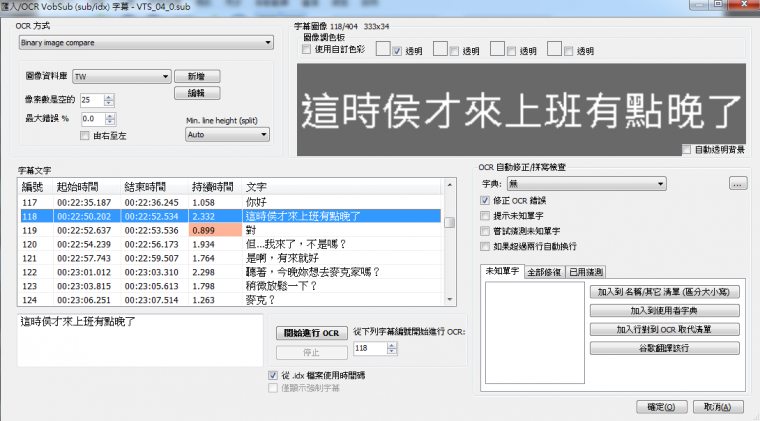Select row 121 是啊，有來就好
760x421 pixels.
pyautogui.click(x=231, y=258)
